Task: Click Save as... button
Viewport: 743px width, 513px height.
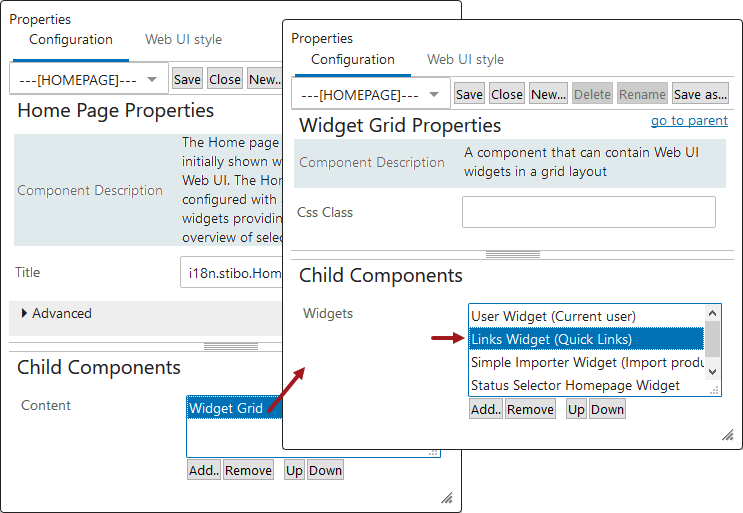Action: (700, 94)
